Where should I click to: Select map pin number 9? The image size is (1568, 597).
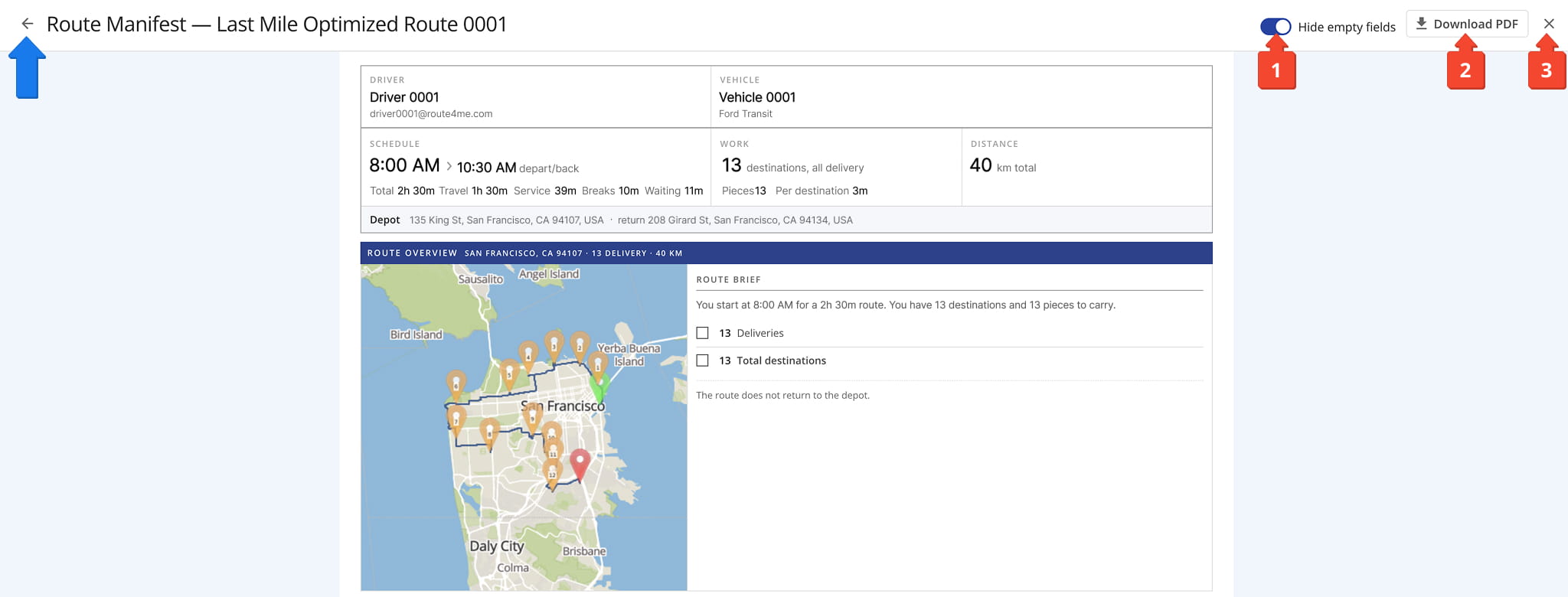(x=533, y=416)
